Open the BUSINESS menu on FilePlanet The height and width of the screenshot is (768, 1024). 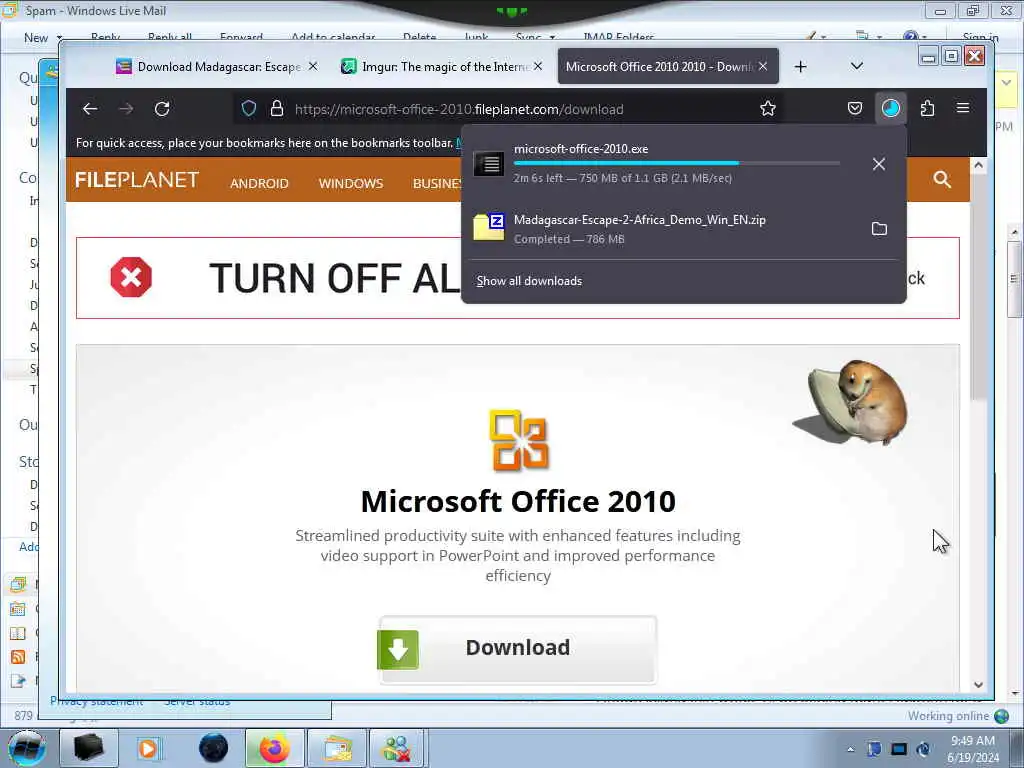point(437,184)
